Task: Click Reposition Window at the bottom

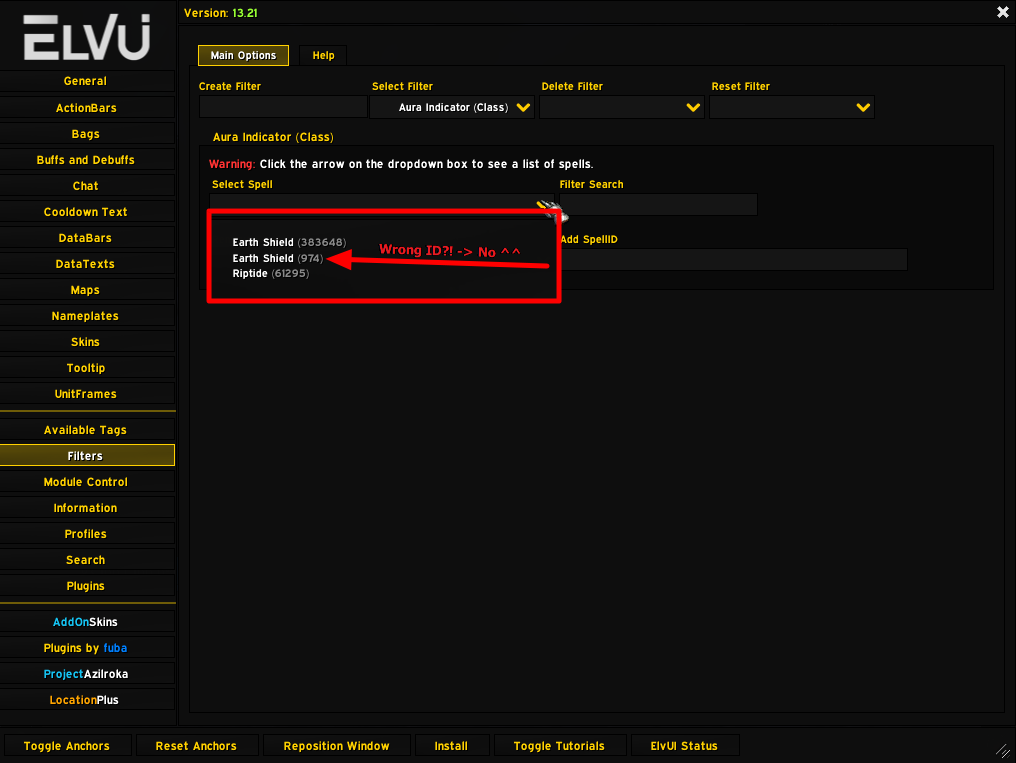Action: [x=337, y=745]
